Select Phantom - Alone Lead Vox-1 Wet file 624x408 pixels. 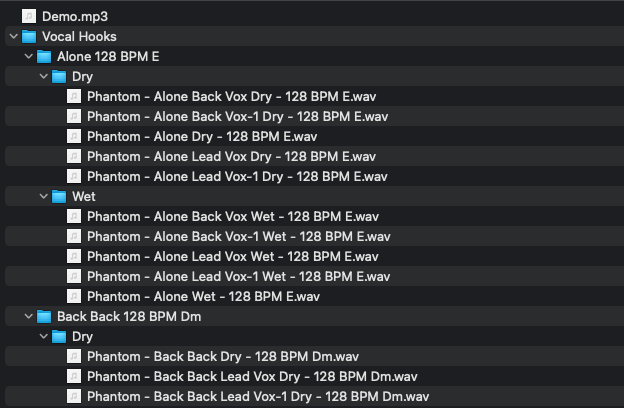239,276
